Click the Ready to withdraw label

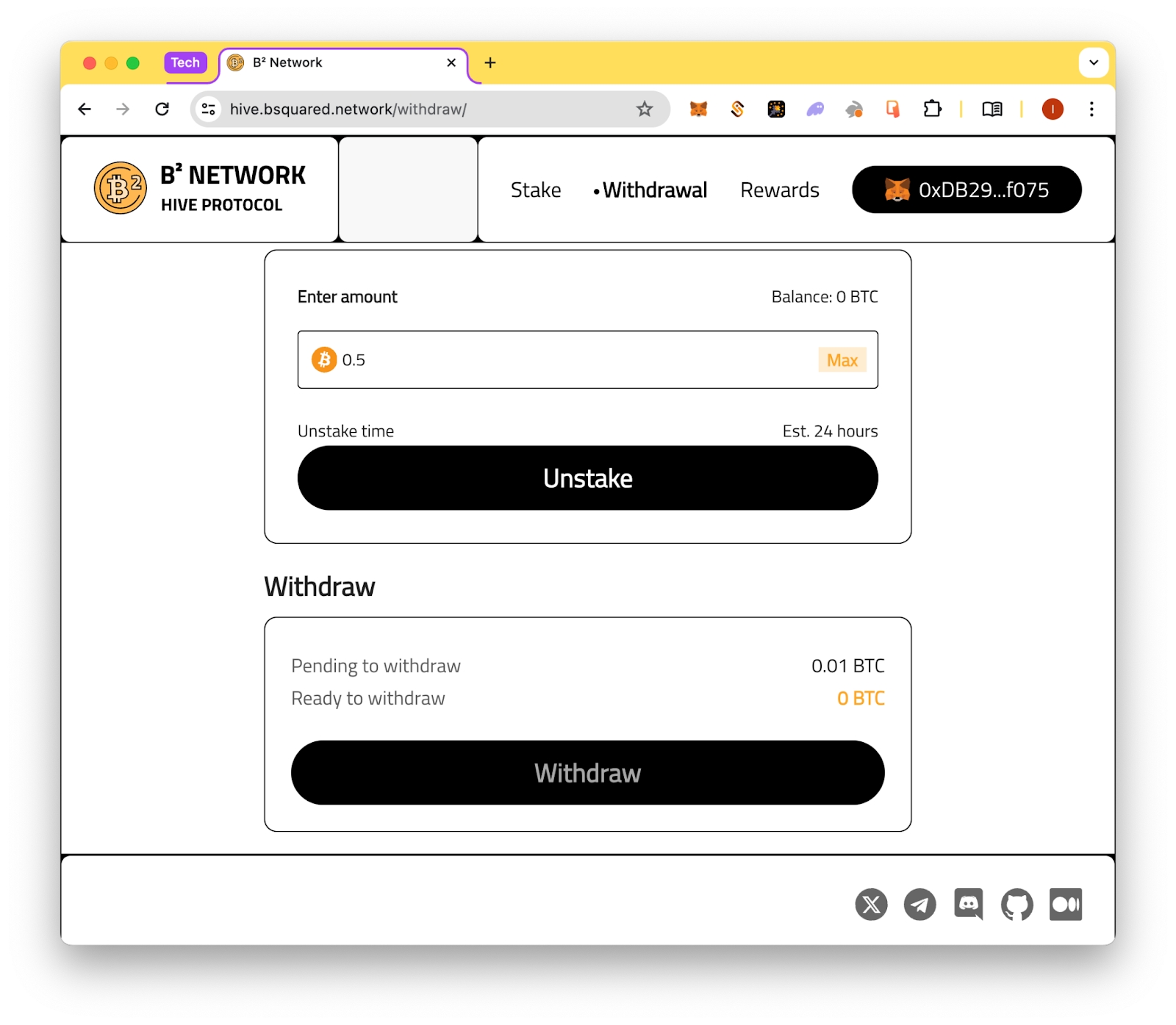(x=368, y=698)
